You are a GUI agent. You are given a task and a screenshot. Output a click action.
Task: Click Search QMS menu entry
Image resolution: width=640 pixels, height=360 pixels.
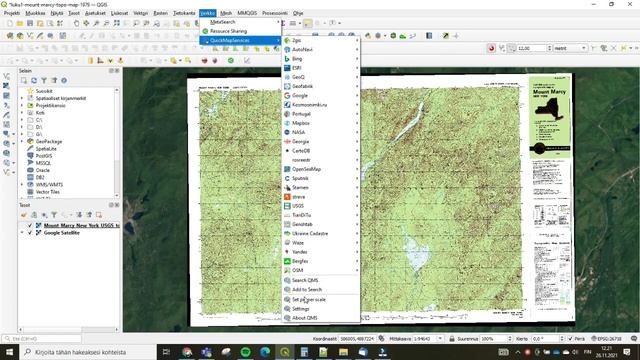(x=321, y=280)
